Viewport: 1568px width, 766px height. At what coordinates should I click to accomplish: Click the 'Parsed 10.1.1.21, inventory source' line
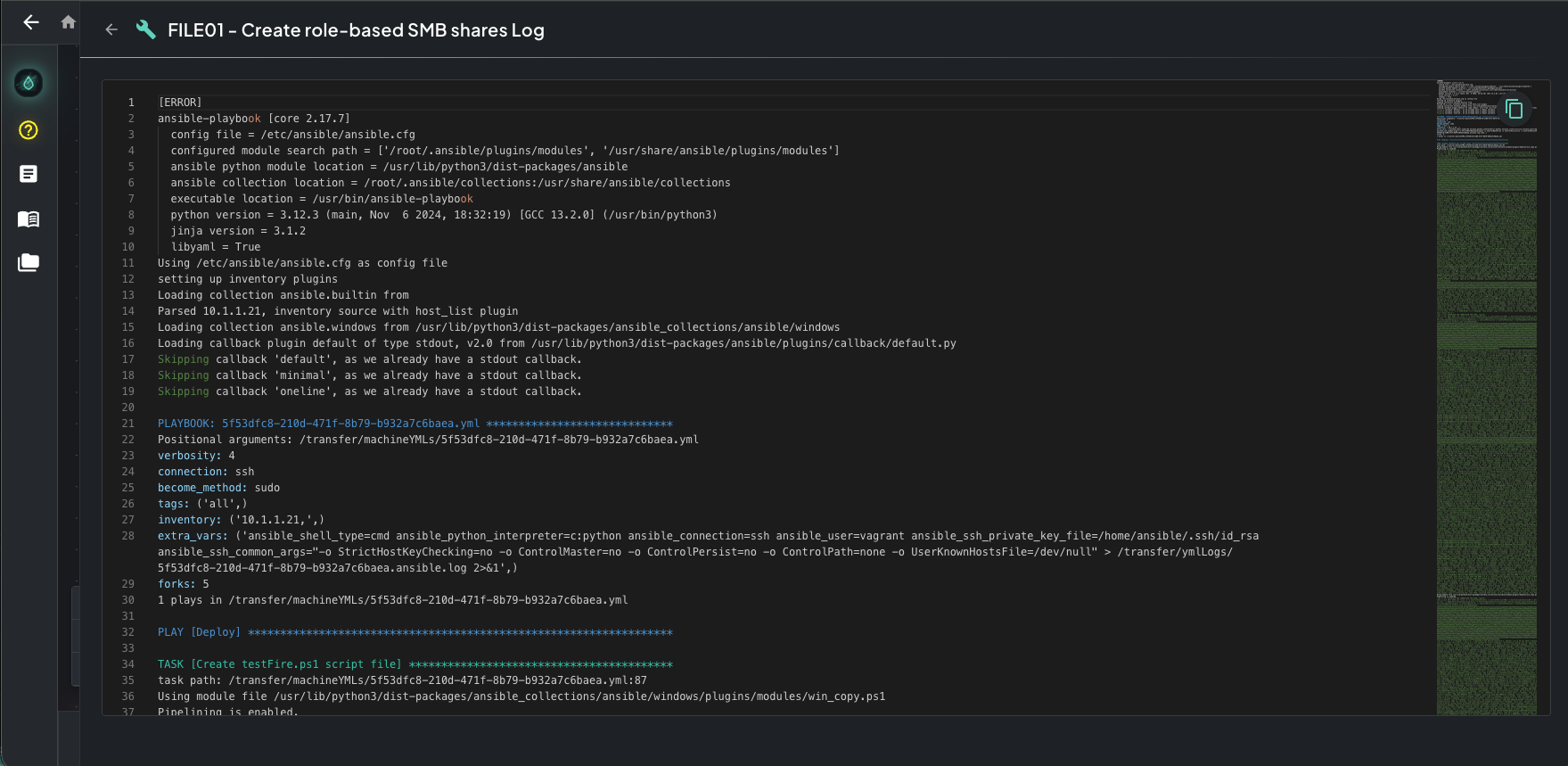click(338, 311)
